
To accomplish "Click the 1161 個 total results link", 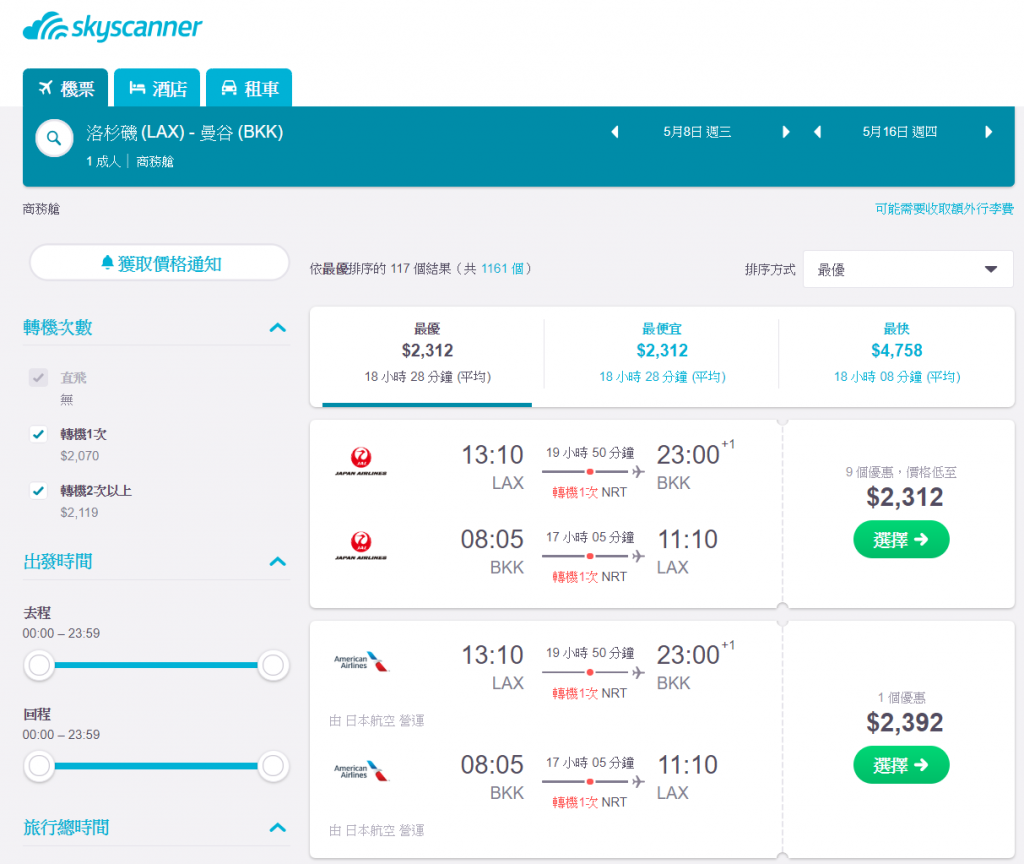I will [502, 268].
